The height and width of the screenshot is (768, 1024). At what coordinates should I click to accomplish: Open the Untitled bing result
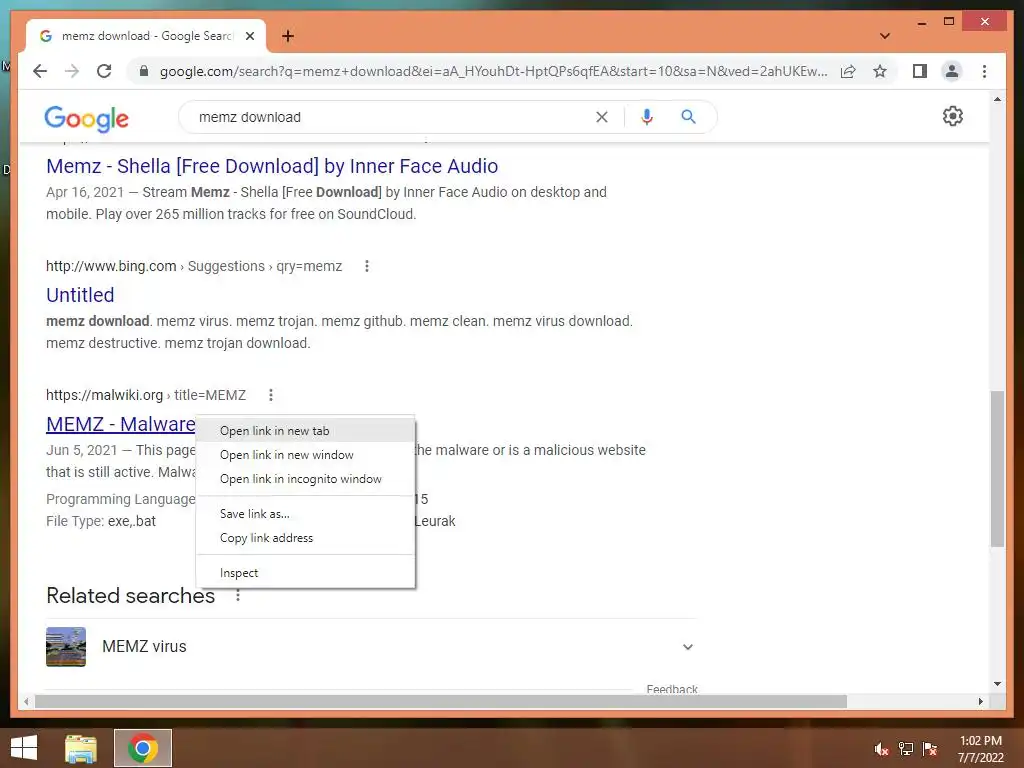tap(80, 295)
